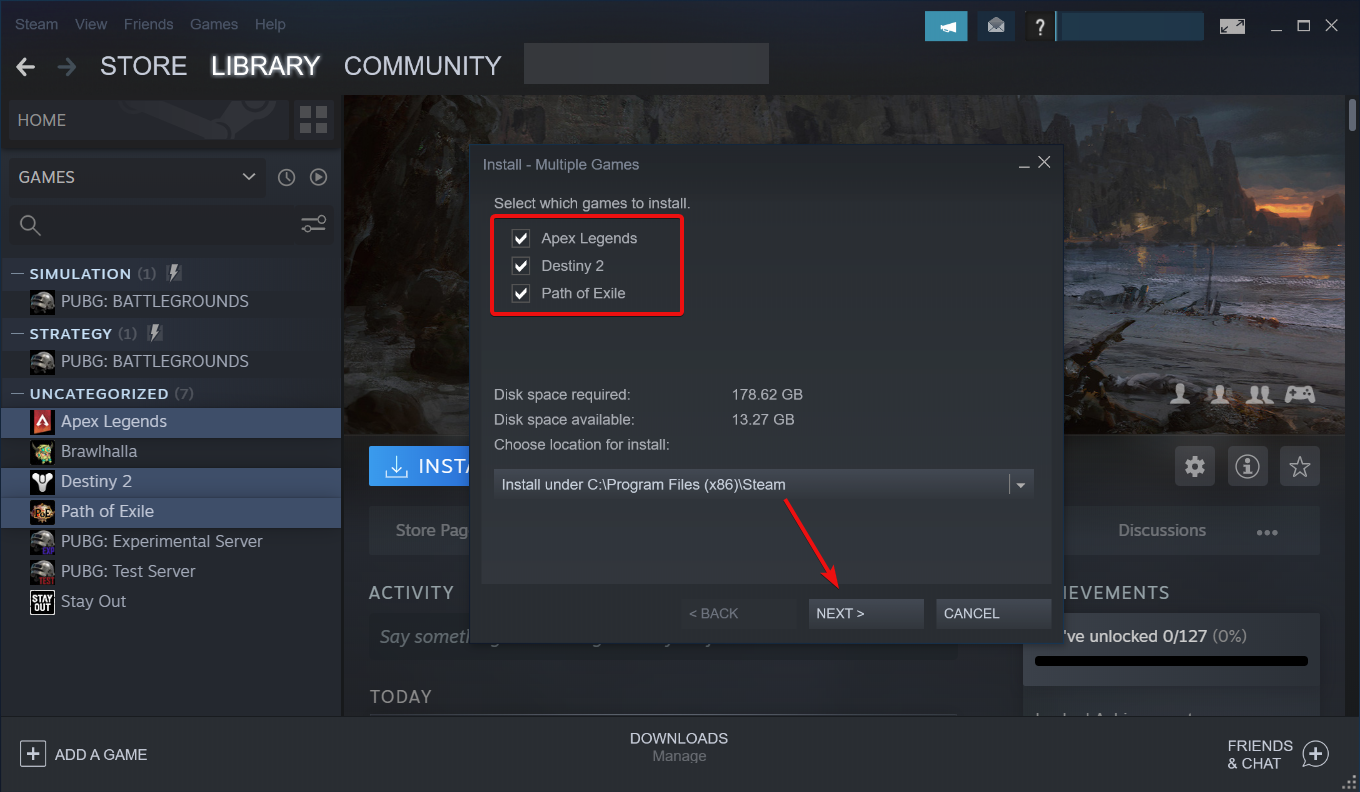Screen dimensions: 1360x792
Task: Switch to Big Picture mode
Action: pyautogui.click(x=1232, y=25)
